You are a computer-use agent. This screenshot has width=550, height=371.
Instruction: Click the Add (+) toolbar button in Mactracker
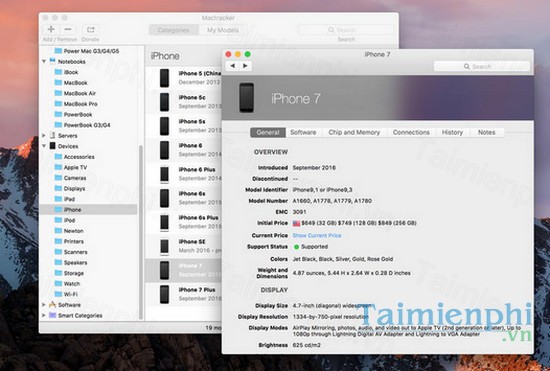click(x=51, y=29)
